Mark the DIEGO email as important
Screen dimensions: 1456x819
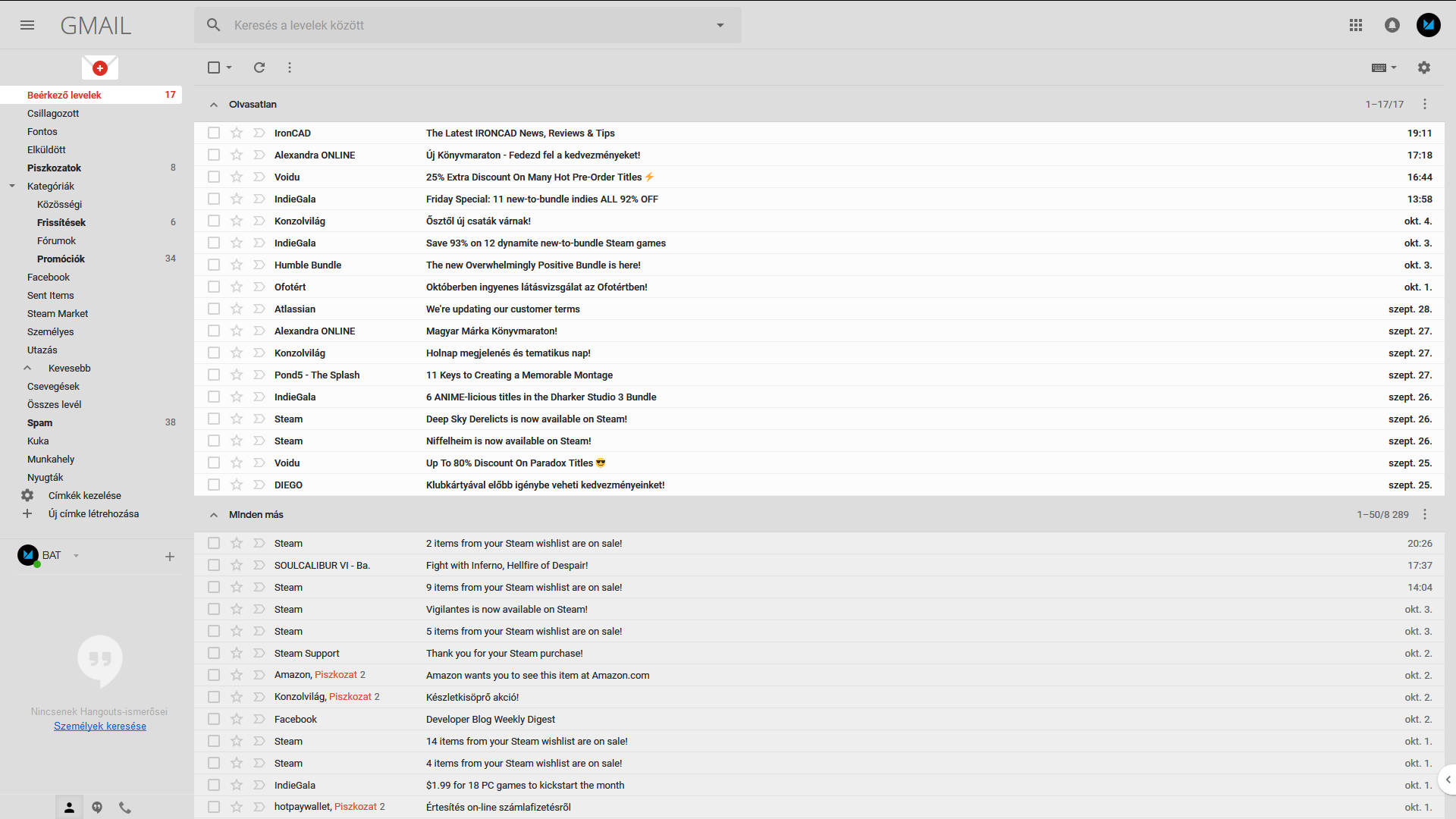pyautogui.click(x=259, y=485)
